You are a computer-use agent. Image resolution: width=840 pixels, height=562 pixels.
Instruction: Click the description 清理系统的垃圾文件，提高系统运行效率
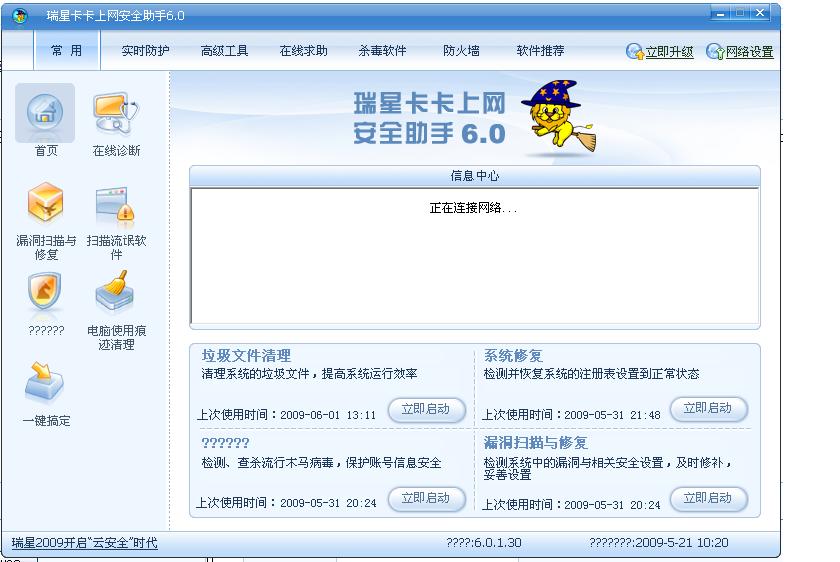(309, 373)
